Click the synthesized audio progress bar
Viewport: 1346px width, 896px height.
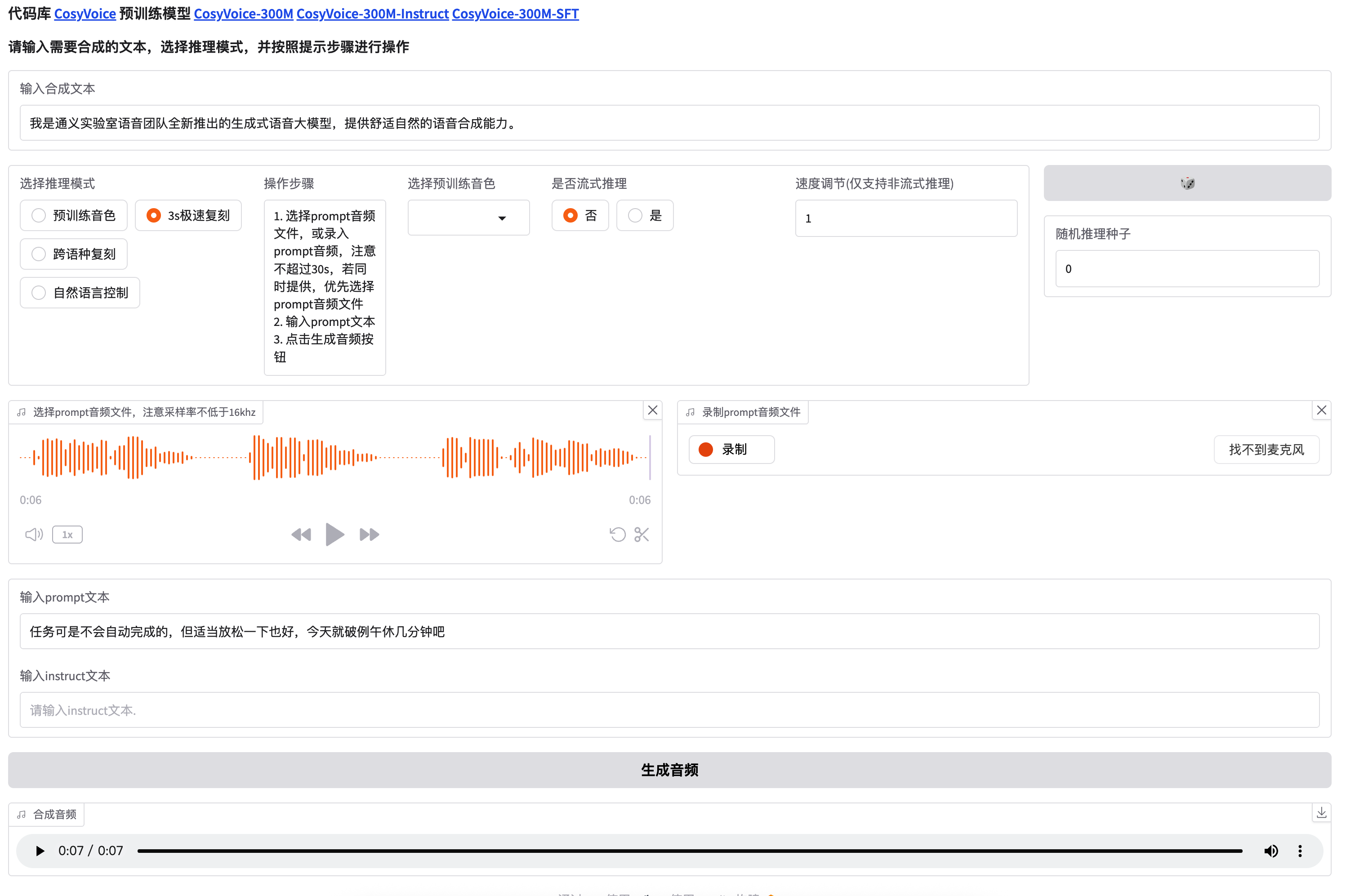coord(689,851)
